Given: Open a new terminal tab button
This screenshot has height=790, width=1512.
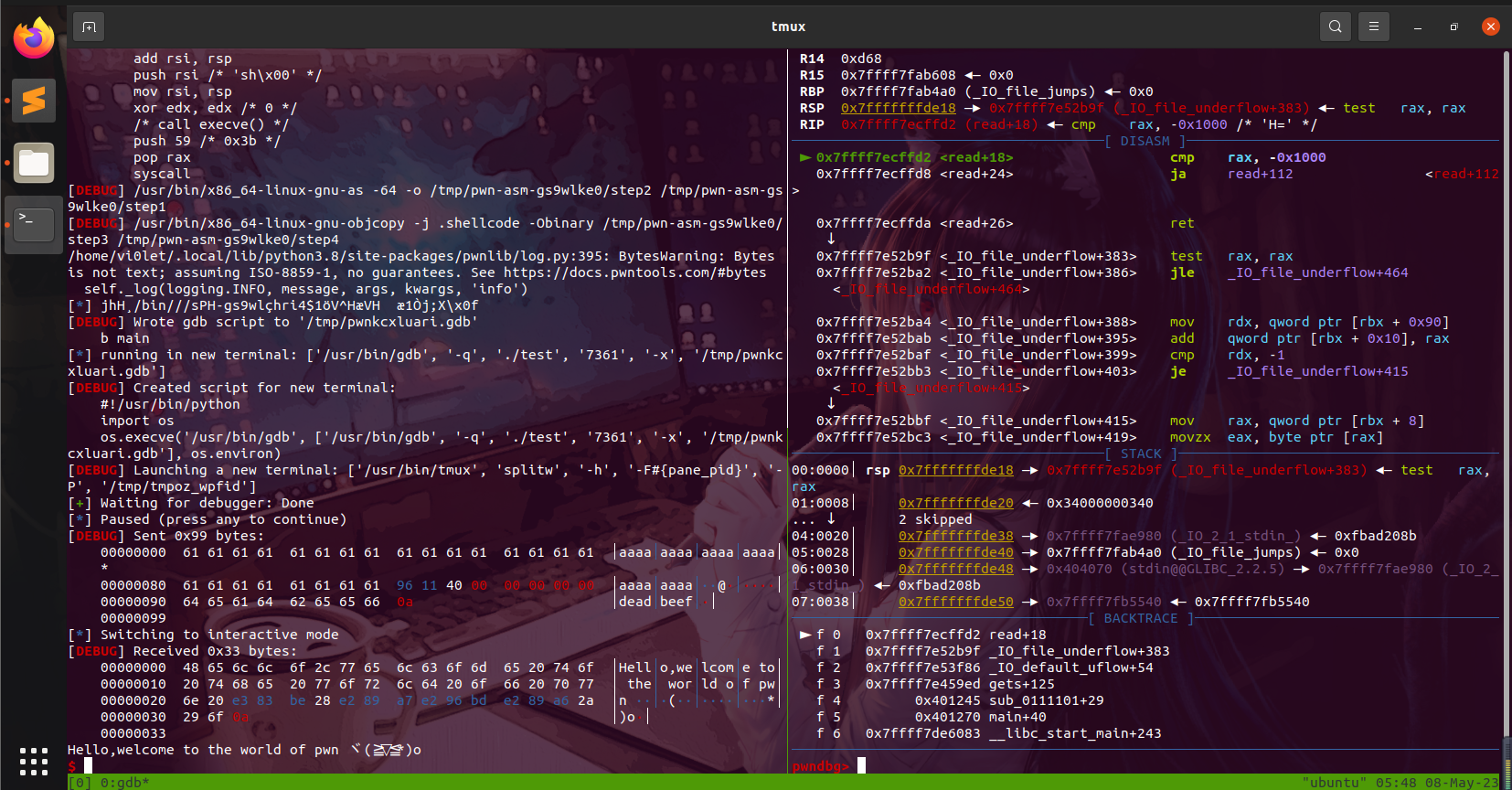Looking at the screenshot, I should 89,27.
